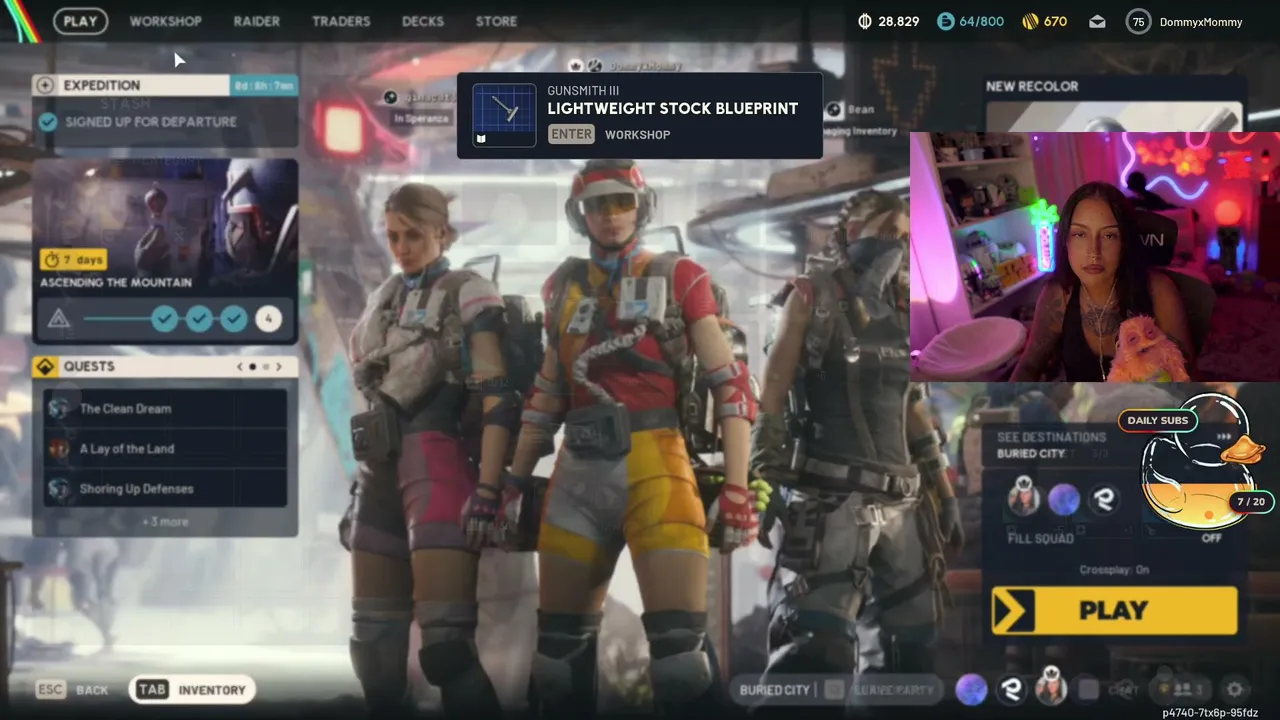Open the level 75 player badge
The image size is (1280, 720).
pyautogui.click(x=1138, y=22)
